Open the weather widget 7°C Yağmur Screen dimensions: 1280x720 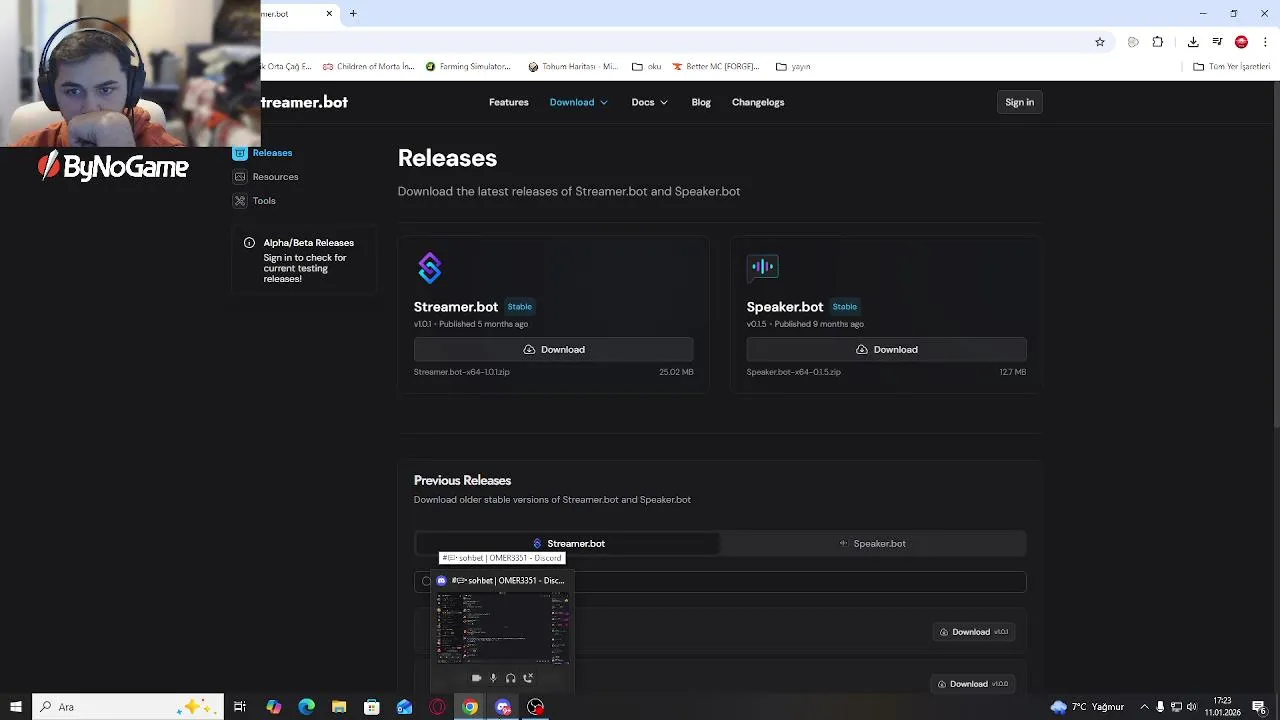tap(1088, 707)
